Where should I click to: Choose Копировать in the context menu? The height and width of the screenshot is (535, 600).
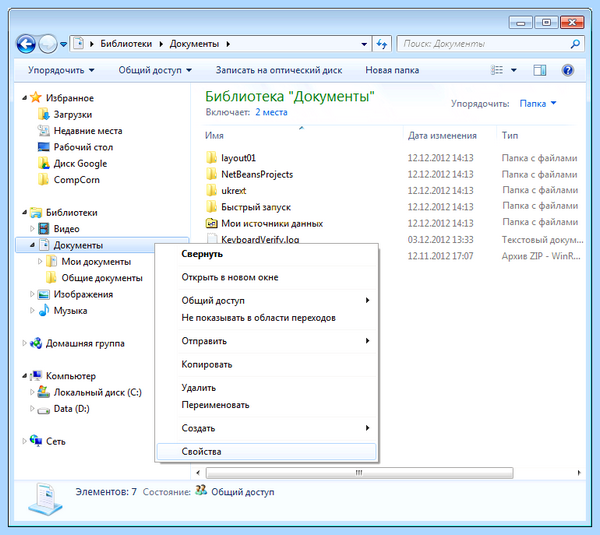266,364
